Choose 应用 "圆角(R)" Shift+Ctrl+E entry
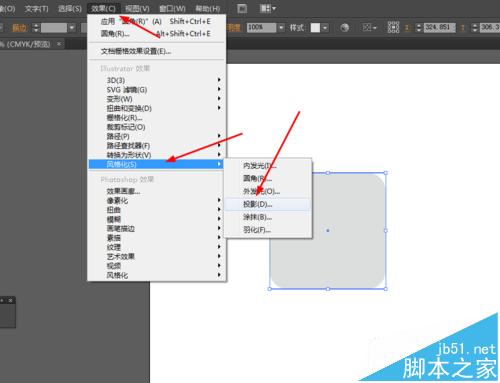500x383 pixels. [156, 21]
